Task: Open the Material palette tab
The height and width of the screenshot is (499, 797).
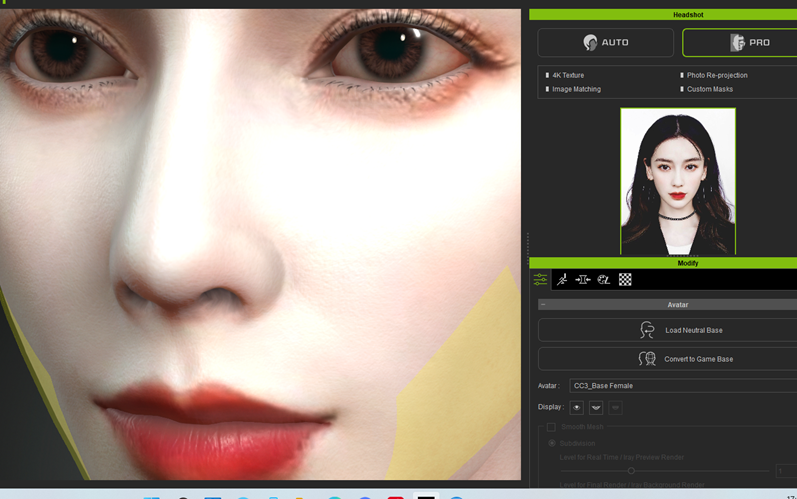Action: click(x=604, y=279)
